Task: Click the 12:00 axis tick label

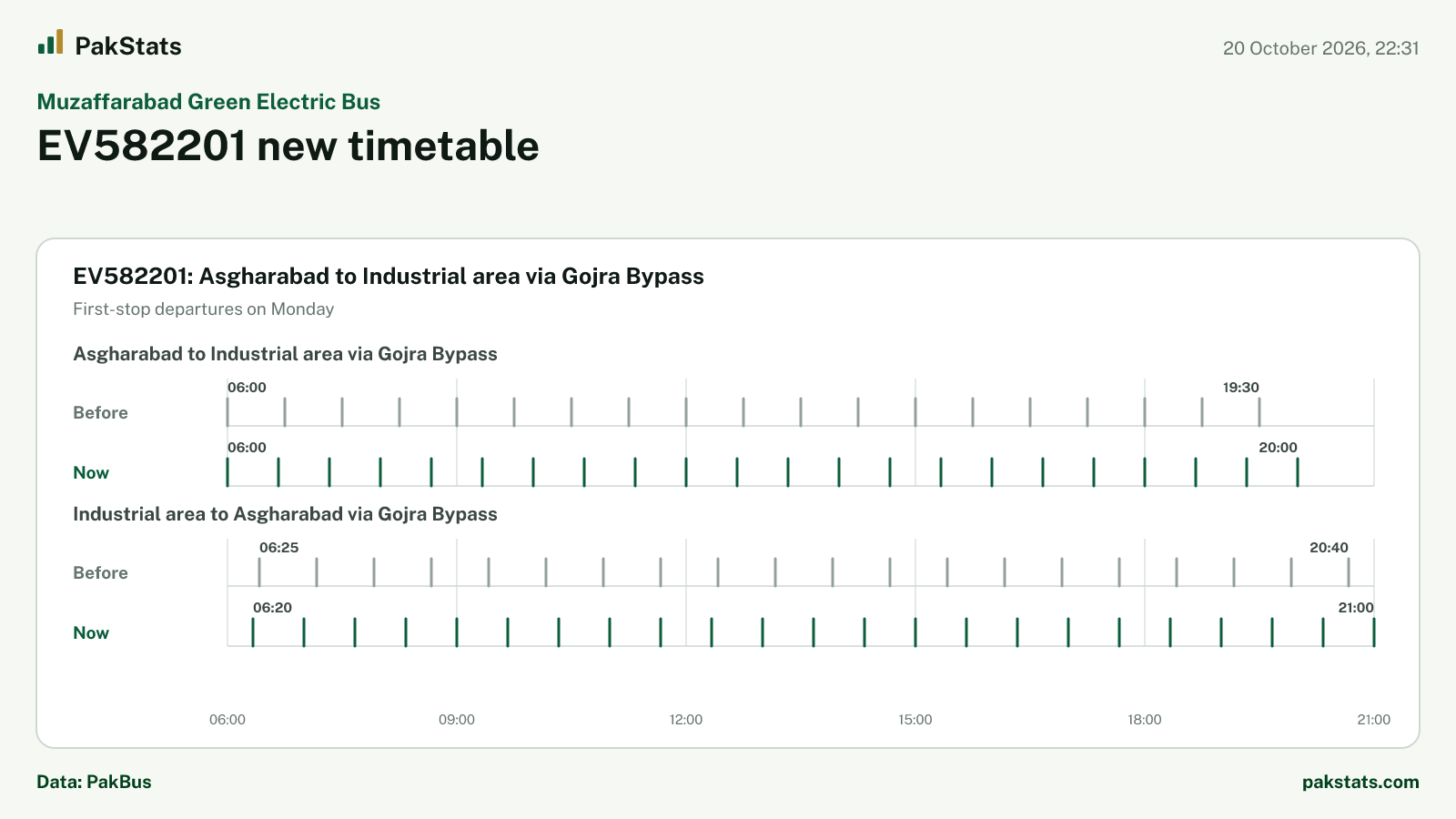Action: click(x=686, y=720)
